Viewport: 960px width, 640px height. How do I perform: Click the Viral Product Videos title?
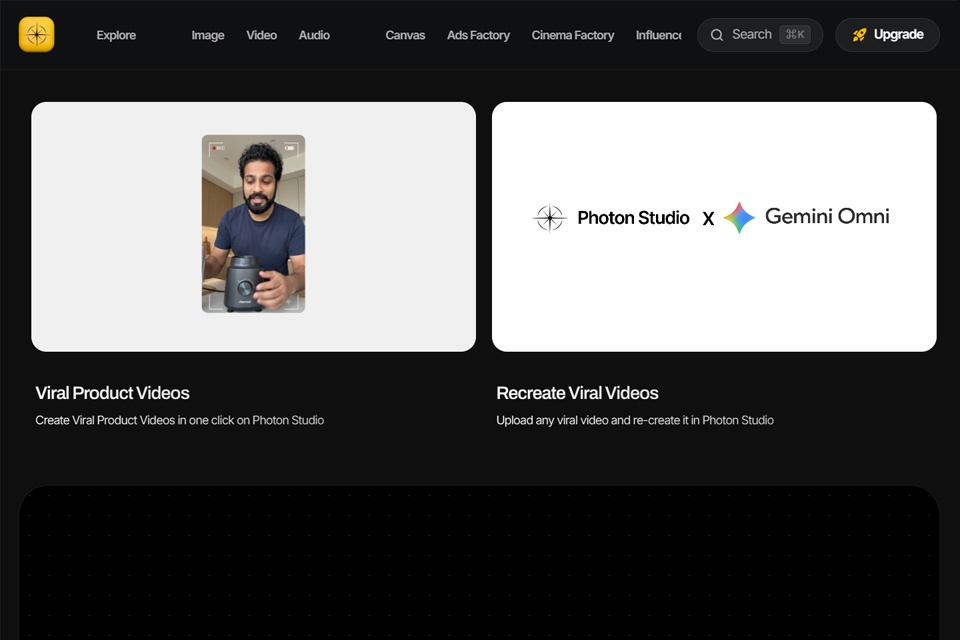point(113,393)
